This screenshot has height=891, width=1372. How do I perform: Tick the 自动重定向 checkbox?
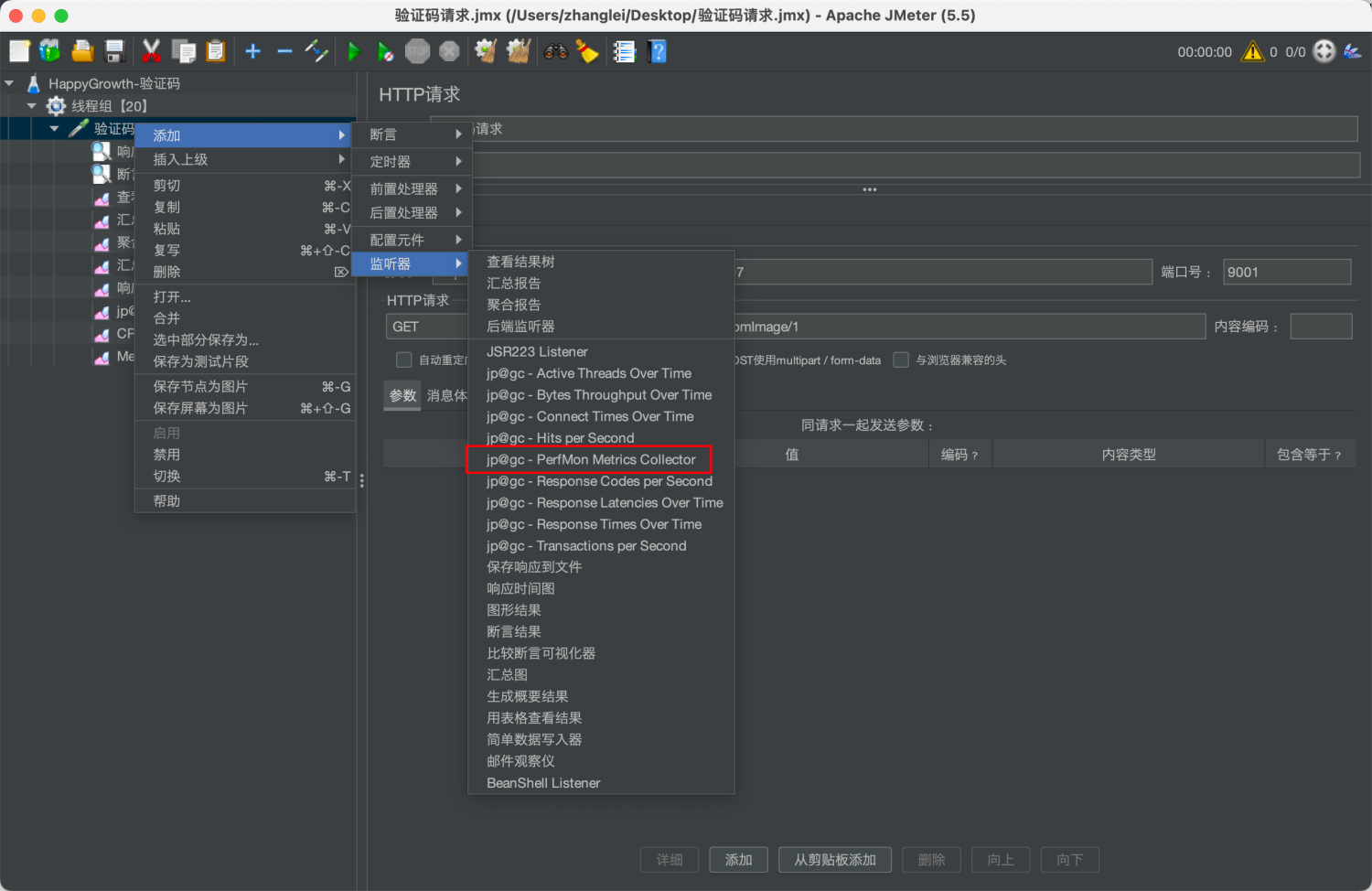[403, 360]
